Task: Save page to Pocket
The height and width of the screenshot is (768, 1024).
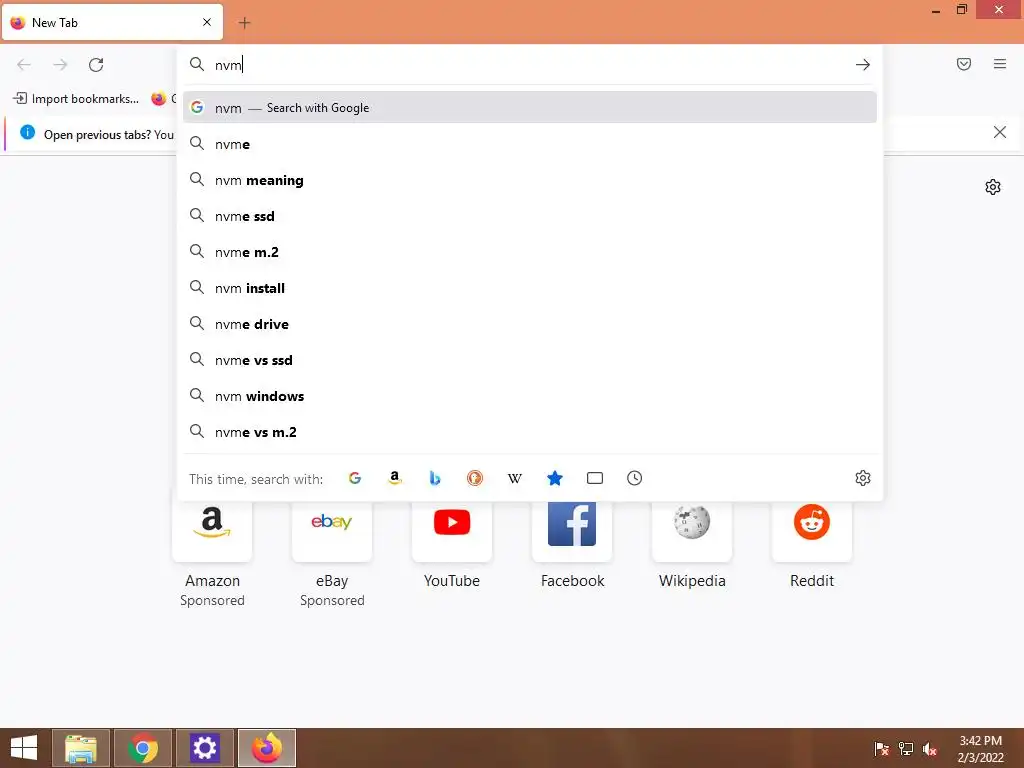Action: [x=964, y=64]
